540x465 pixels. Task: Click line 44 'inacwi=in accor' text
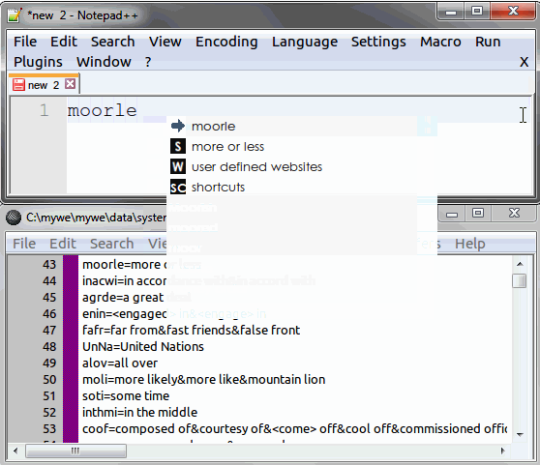(x=124, y=281)
